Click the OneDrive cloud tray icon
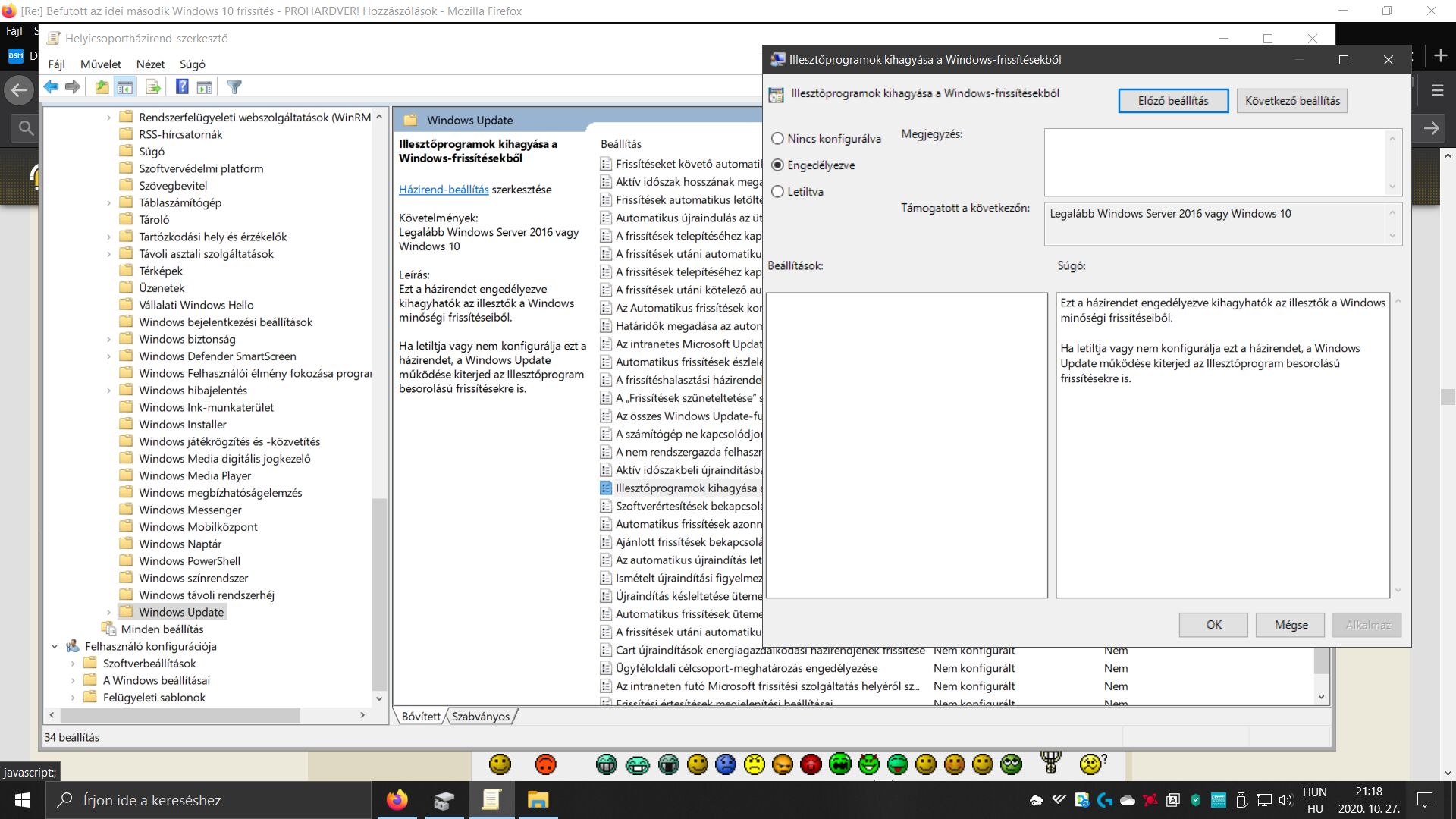The image size is (1456, 819). click(x=1128, y=800)
